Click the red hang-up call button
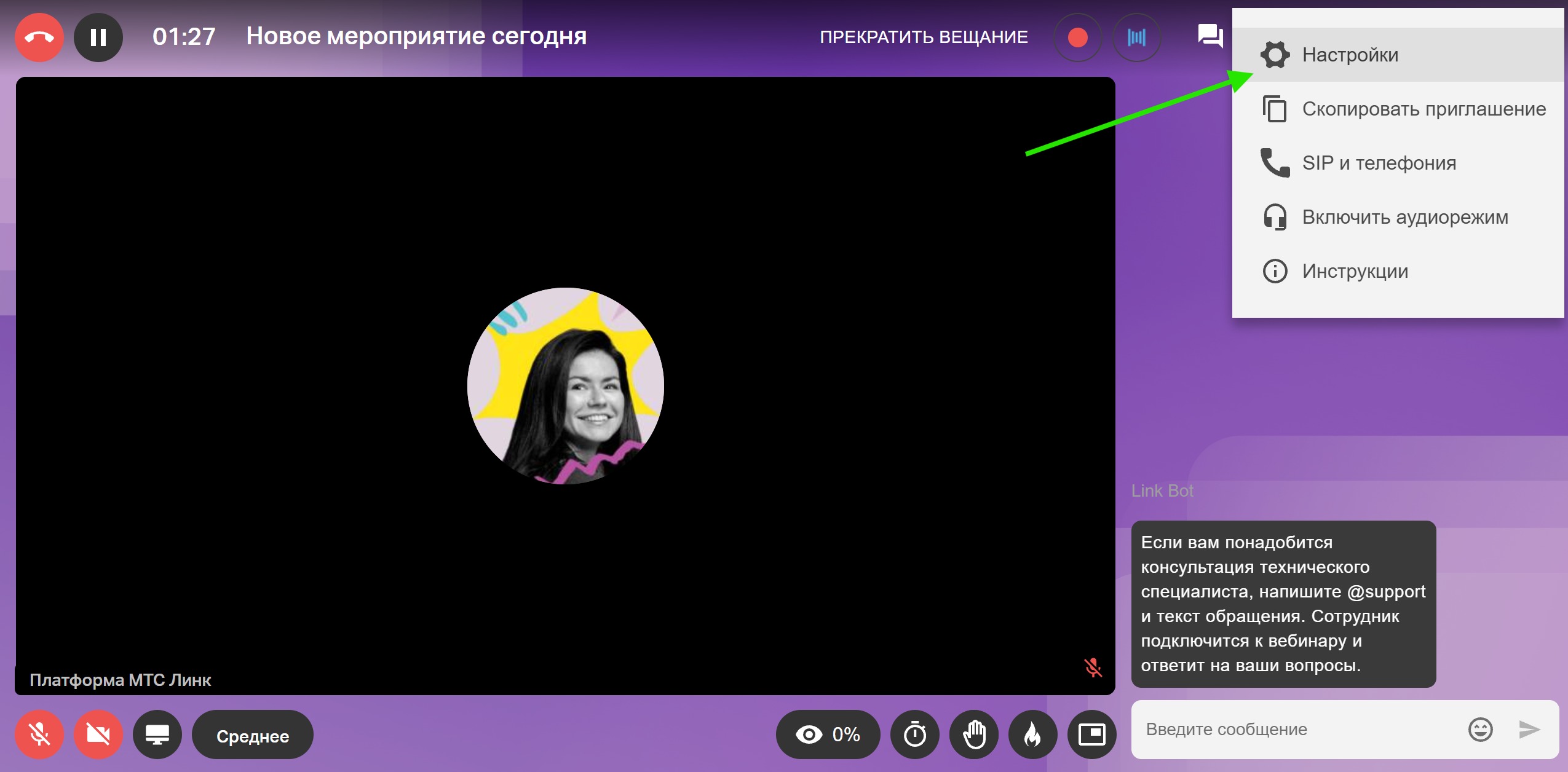This screenshot has height=772, width=1568. click(x=39, y=37)
